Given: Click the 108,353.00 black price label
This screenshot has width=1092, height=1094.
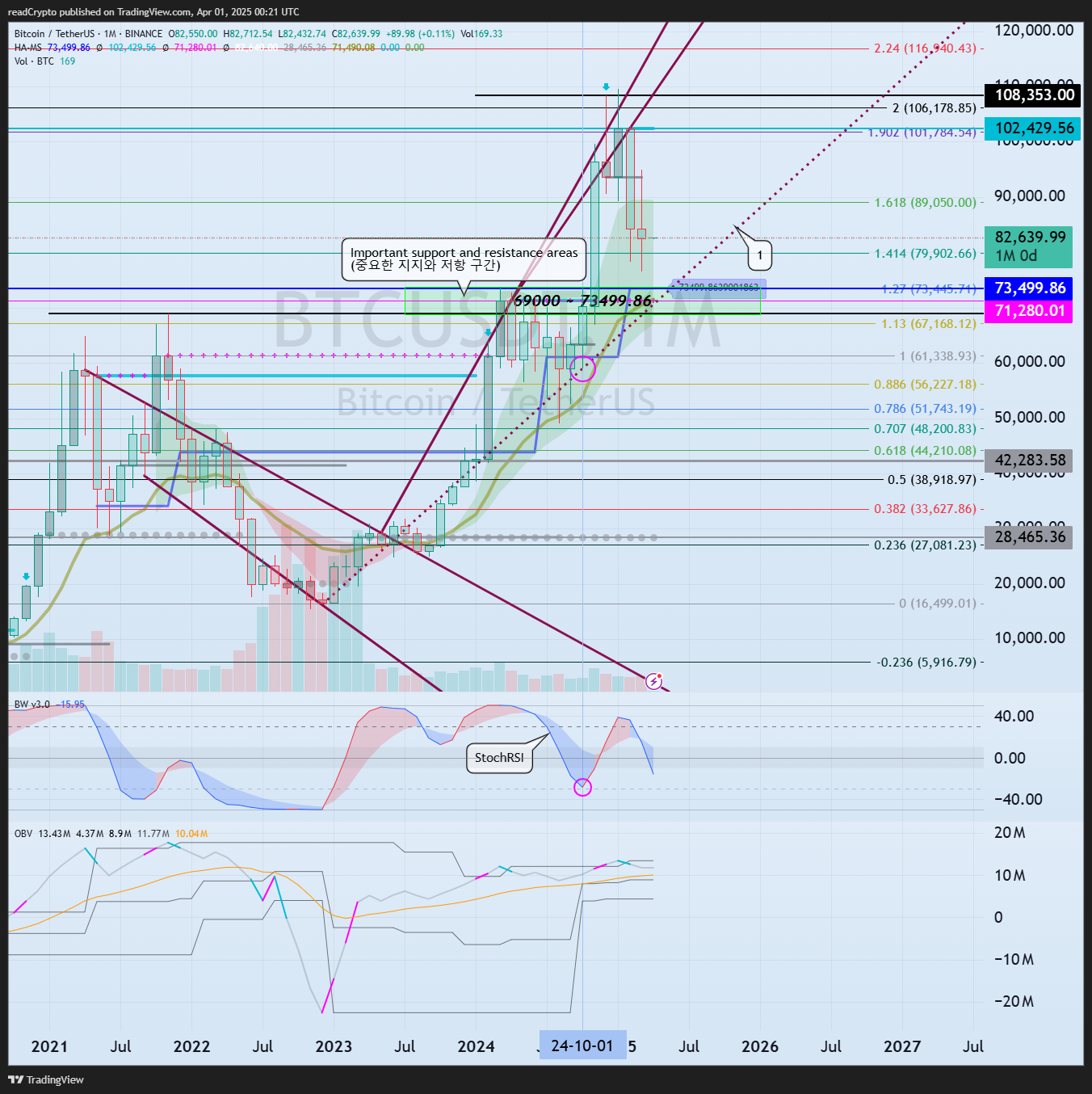Looking at the screenshot, I should [x=1034, y=95].
